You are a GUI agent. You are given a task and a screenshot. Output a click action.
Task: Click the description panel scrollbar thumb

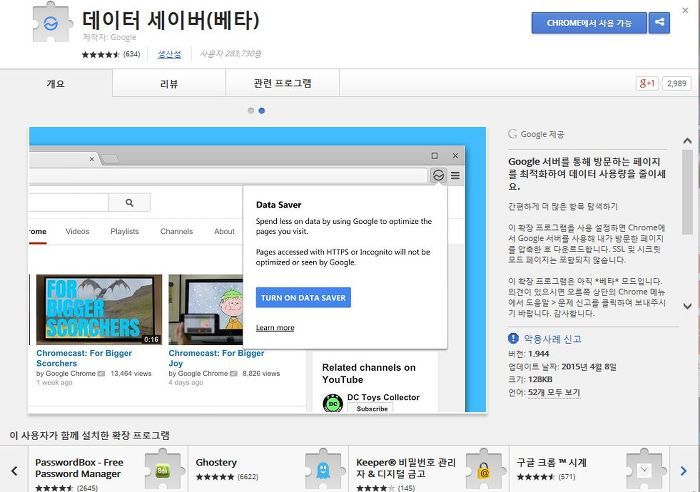[687, 192]
